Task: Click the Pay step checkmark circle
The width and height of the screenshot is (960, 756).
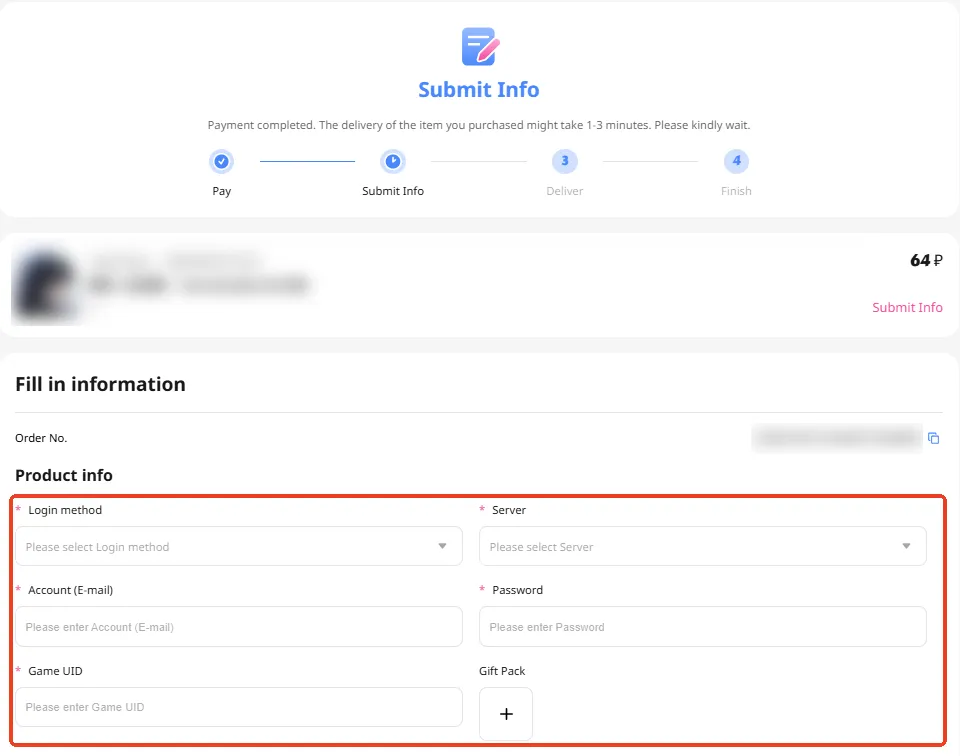Action: pos(222,162)
